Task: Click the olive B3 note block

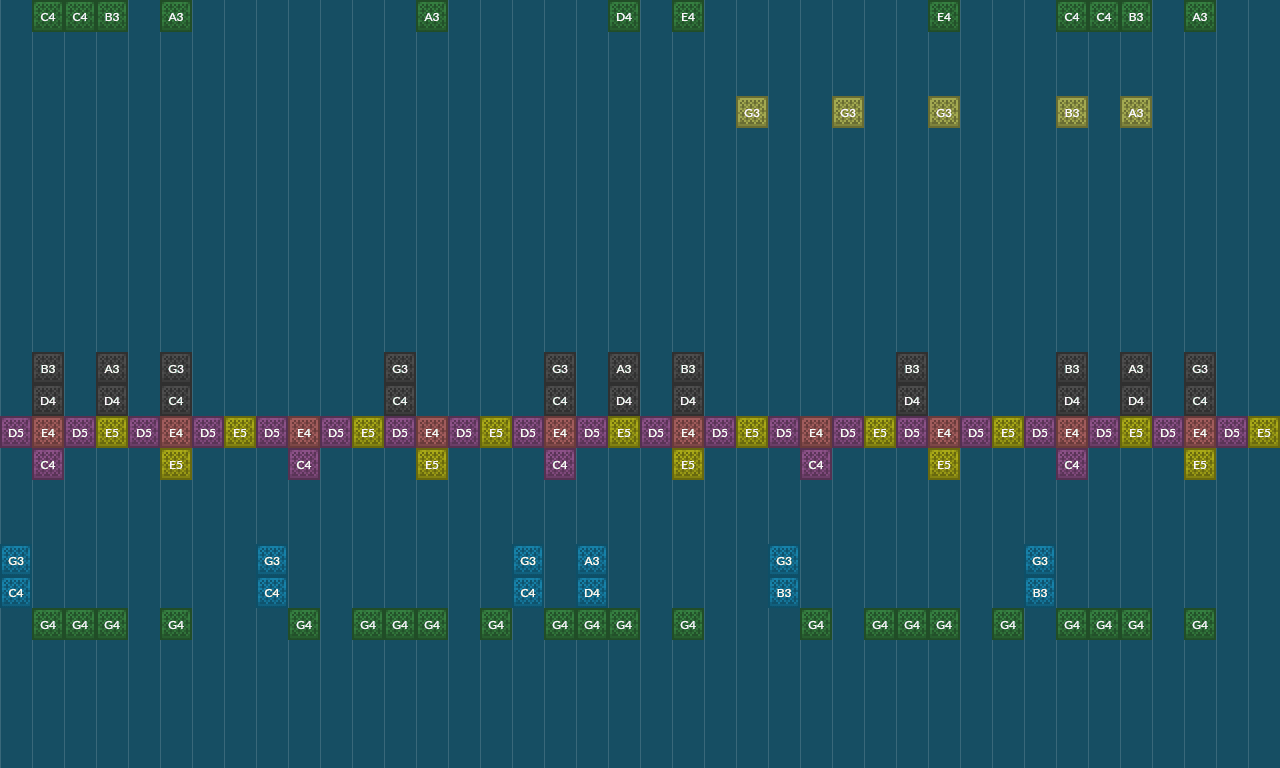Action: point(1072,112)
